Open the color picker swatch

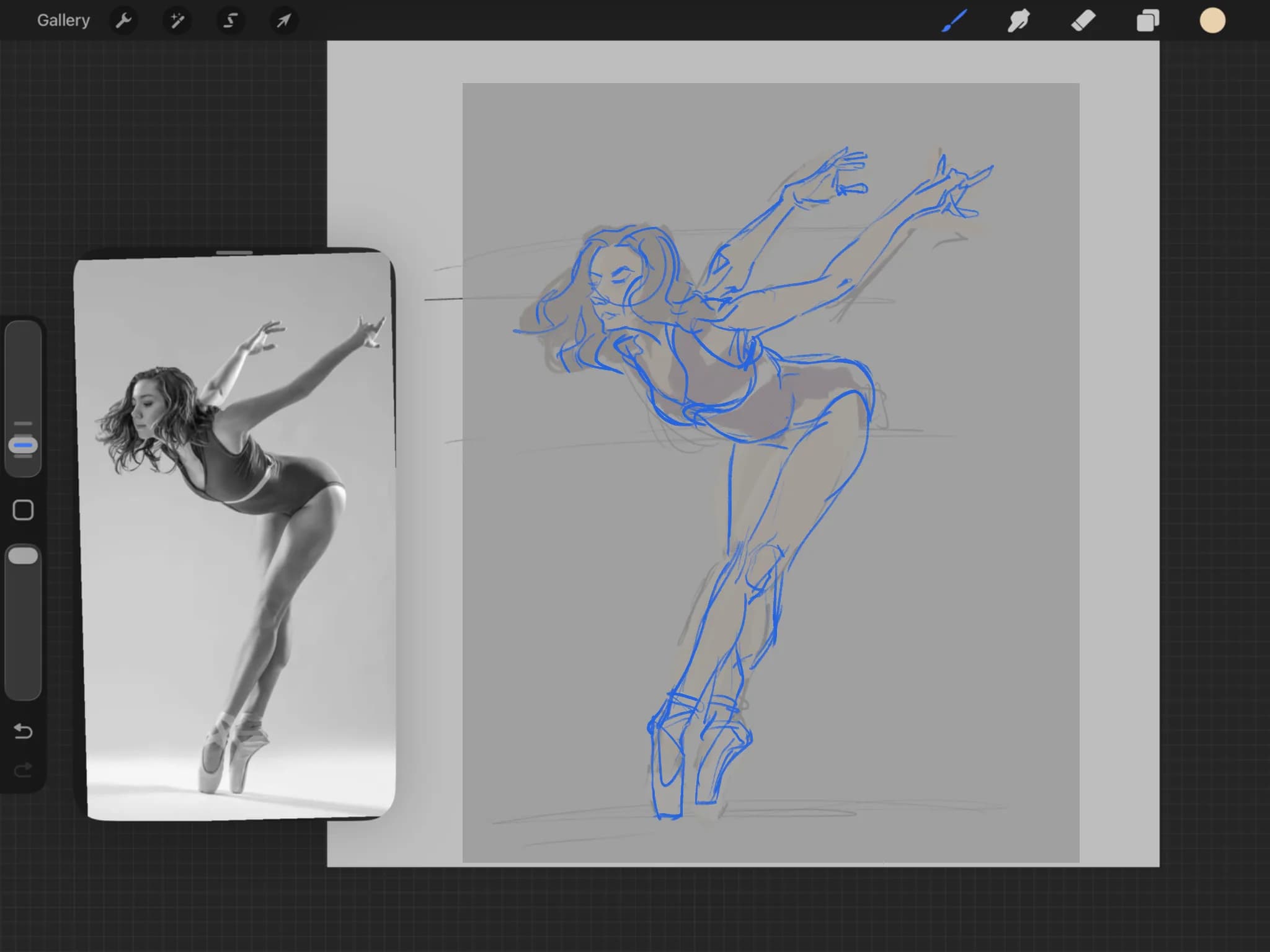[x=1212, y=20]
